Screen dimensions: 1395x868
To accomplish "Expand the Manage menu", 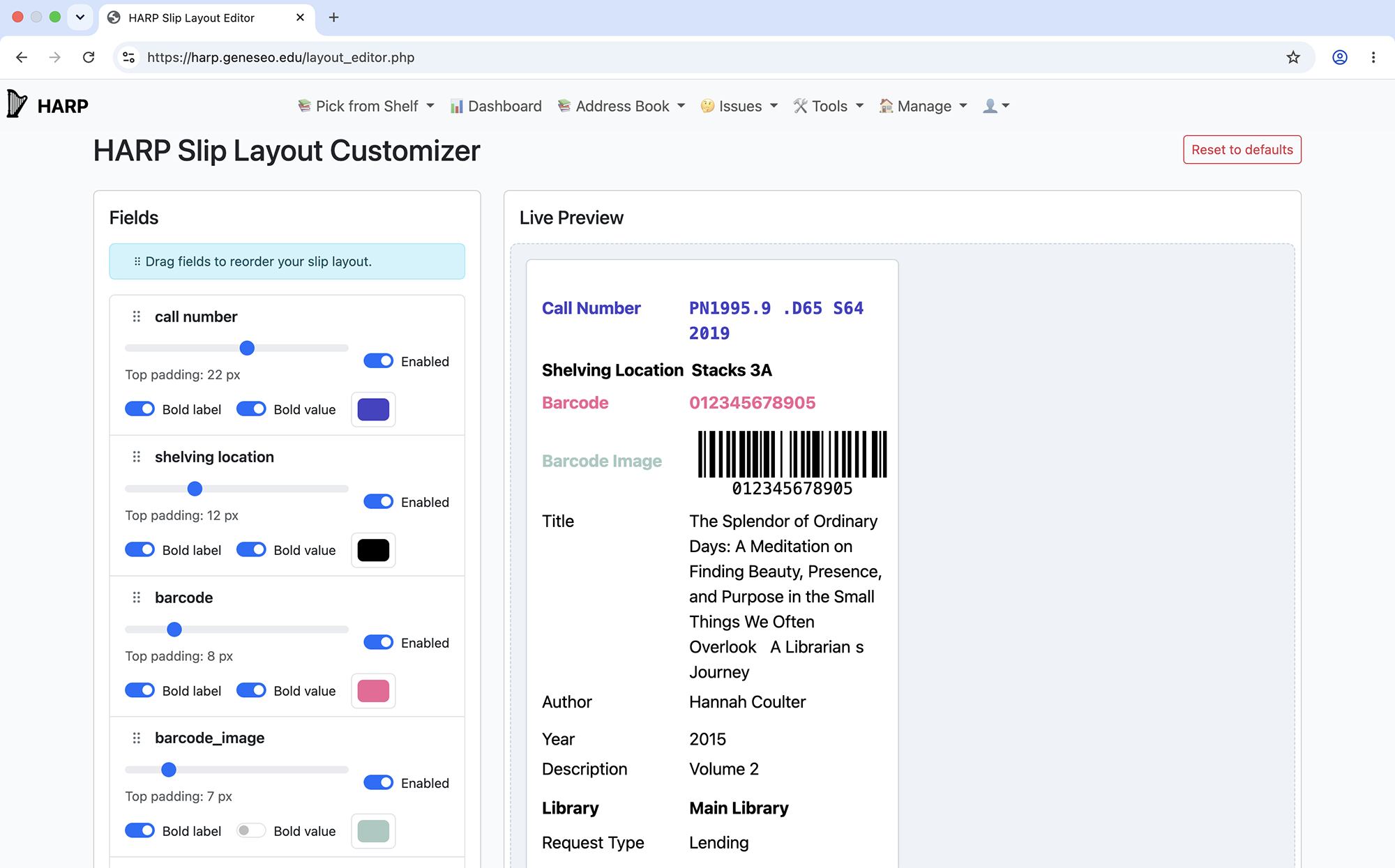I will 923,106.
